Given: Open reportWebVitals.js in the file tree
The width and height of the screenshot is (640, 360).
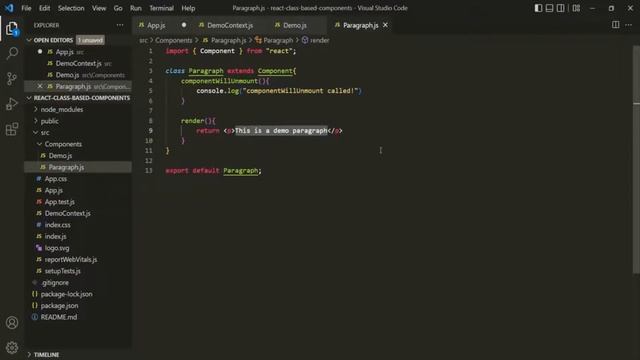Looking at the screenshot, I should coord(71,260).
